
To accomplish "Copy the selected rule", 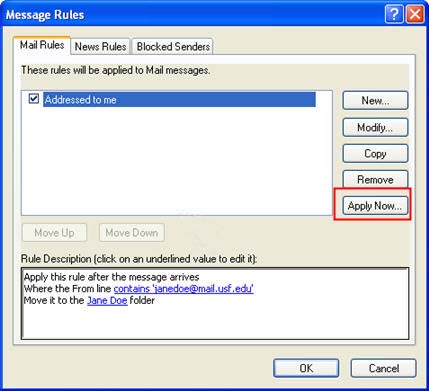I will pyautogui.click(x=375, y=153).
